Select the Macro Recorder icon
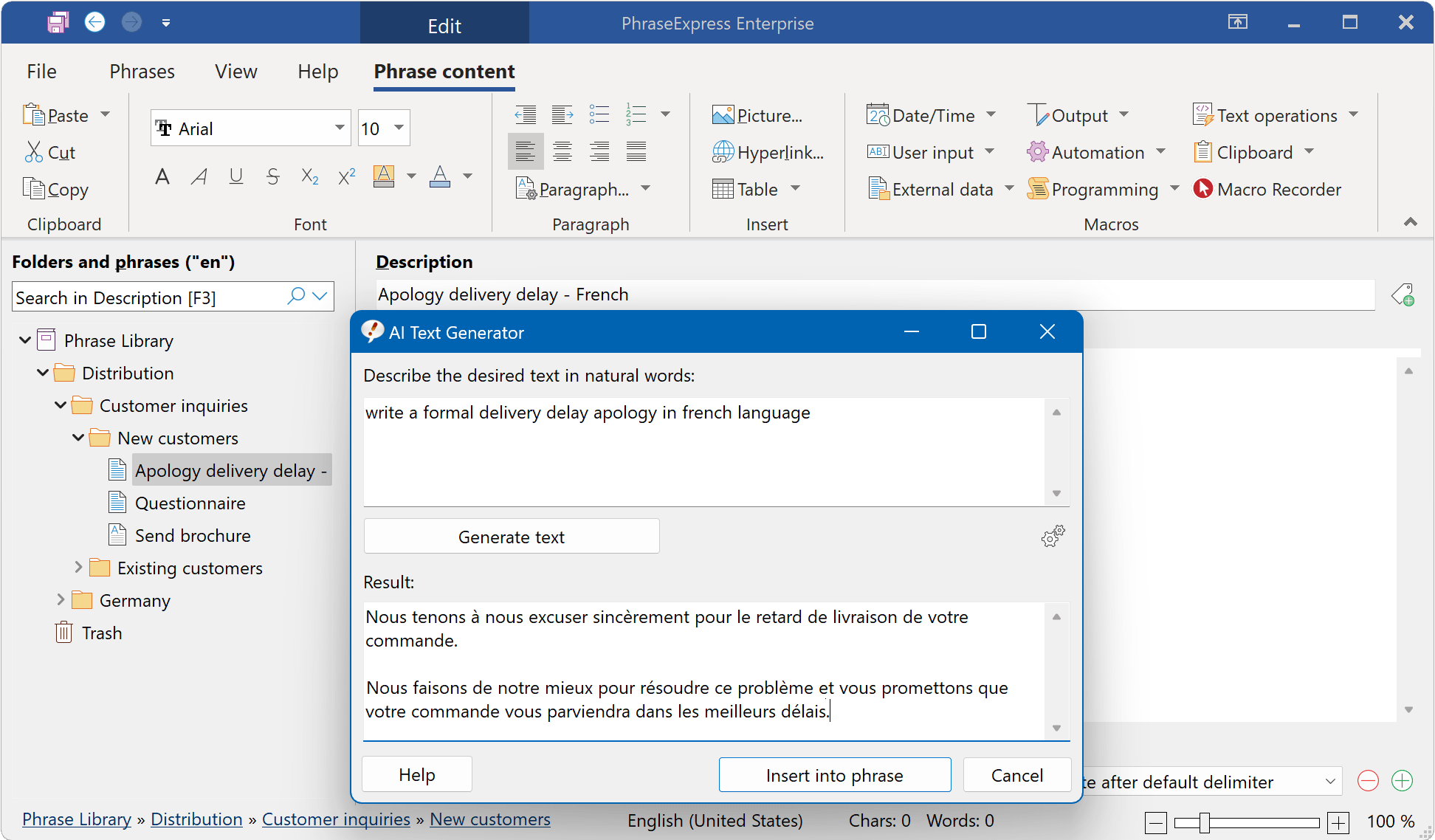 point(1200,189)
